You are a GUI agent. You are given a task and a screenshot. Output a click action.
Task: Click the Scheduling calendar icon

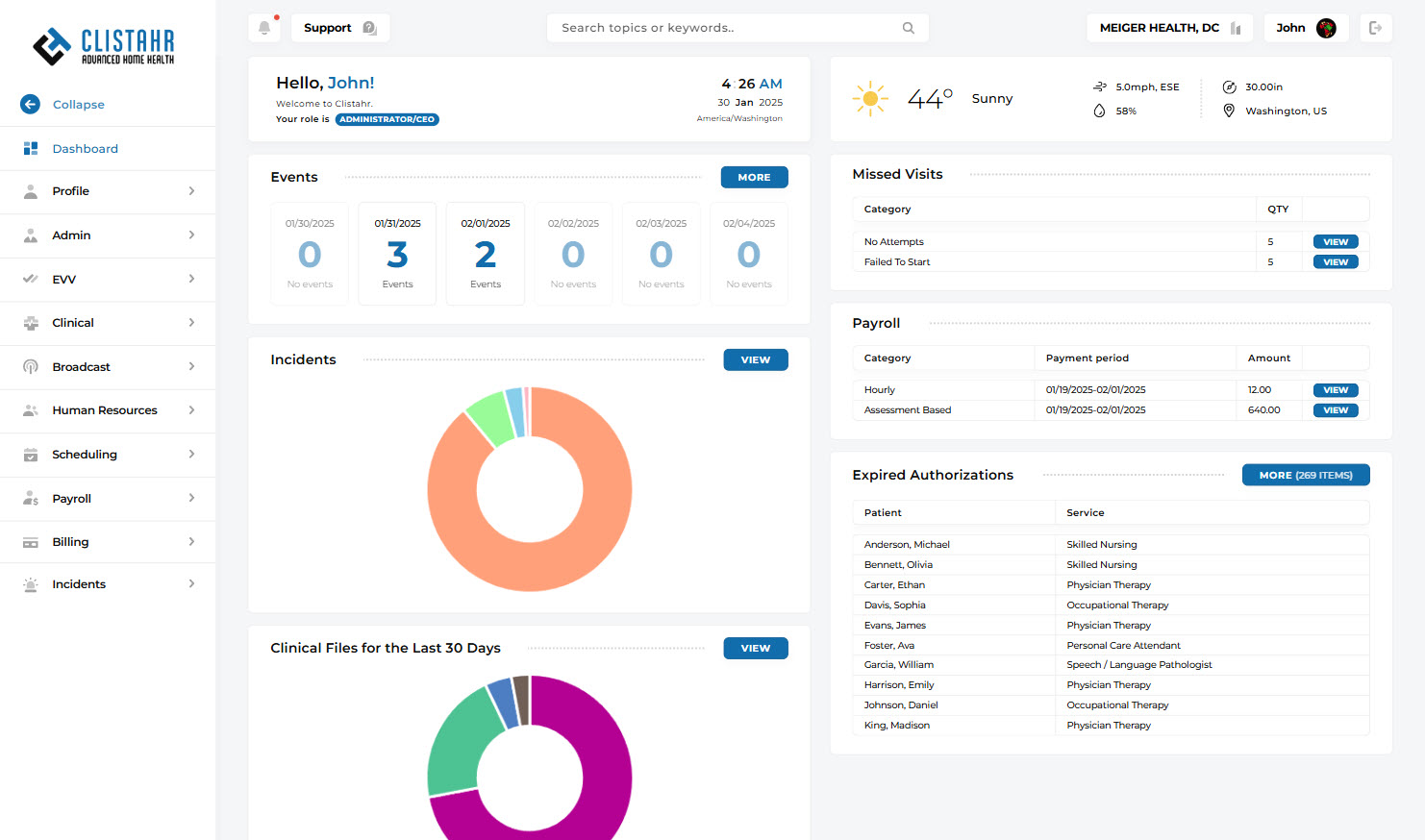31,455
